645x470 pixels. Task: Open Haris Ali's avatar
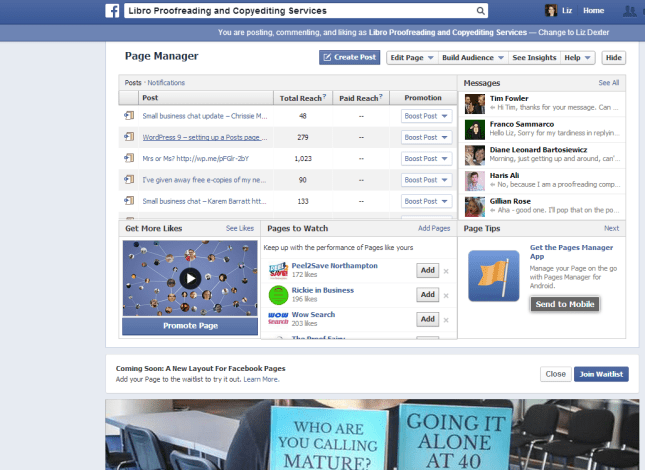[x=475, y=181]
